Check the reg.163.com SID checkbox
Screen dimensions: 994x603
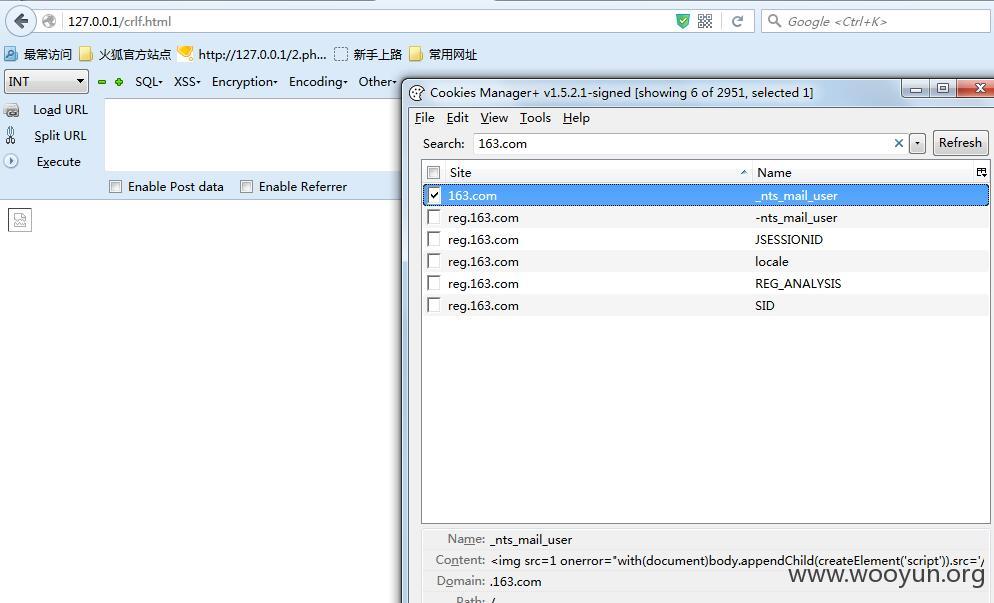[x=434, y=305]
